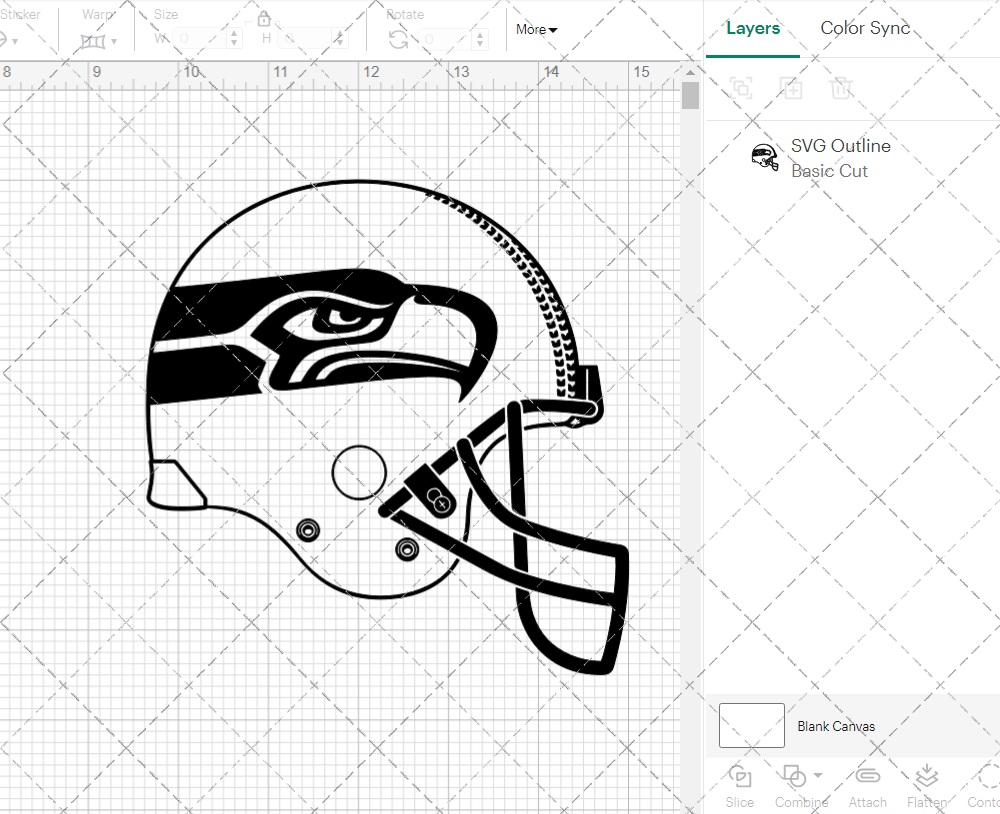The image size is (1000, 814).
Task: Click the Height size input field
Action: tap(306, 38)
